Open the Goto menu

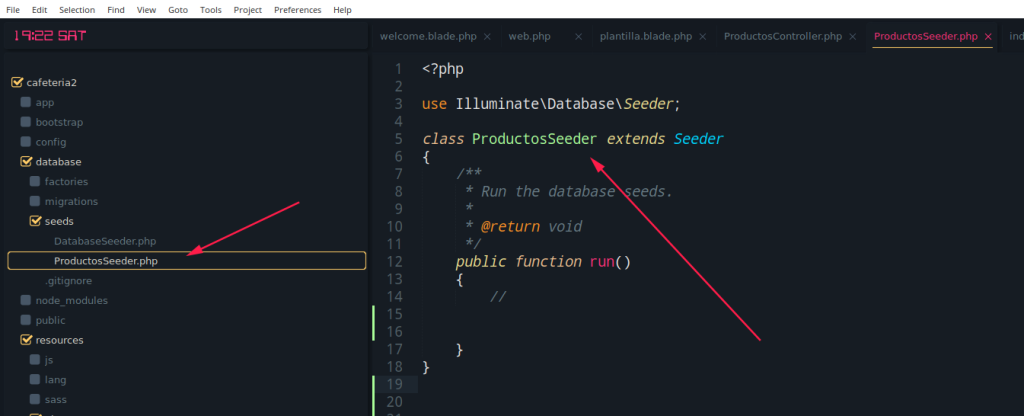point(177,9)
